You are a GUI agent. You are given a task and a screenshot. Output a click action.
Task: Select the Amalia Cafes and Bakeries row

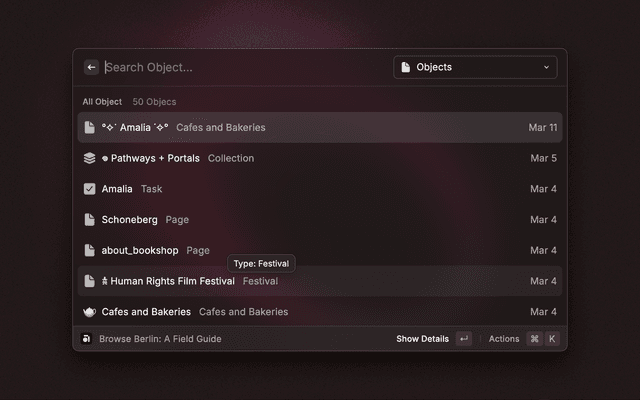tap(320, 128)
